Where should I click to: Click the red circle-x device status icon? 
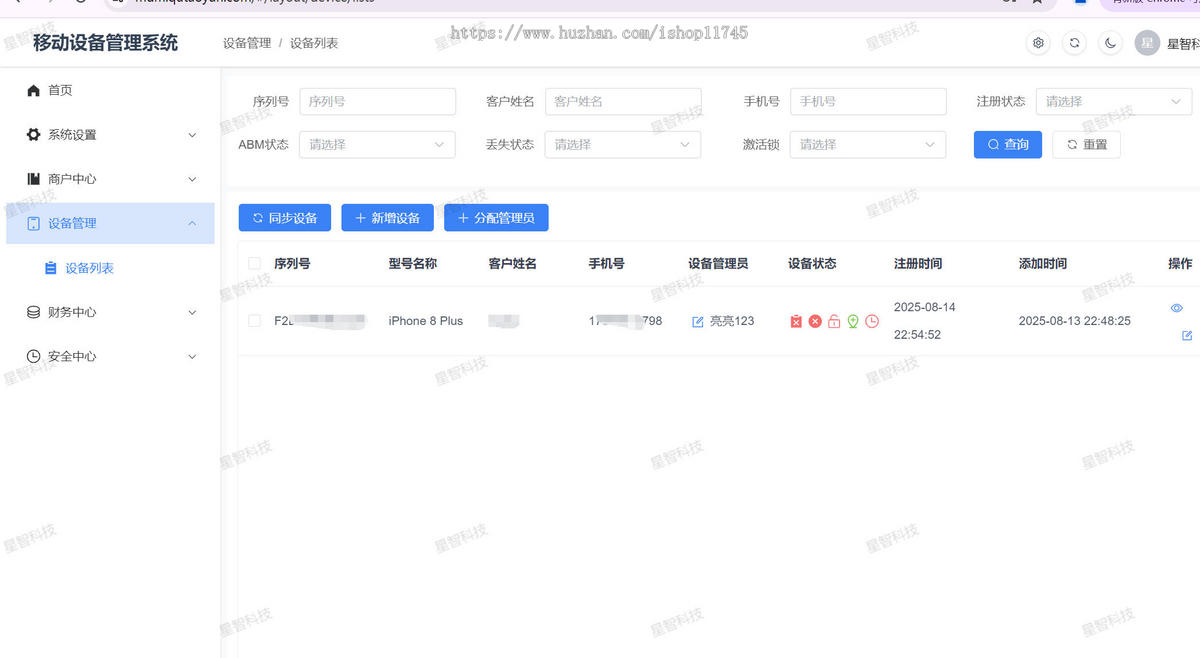815,321
